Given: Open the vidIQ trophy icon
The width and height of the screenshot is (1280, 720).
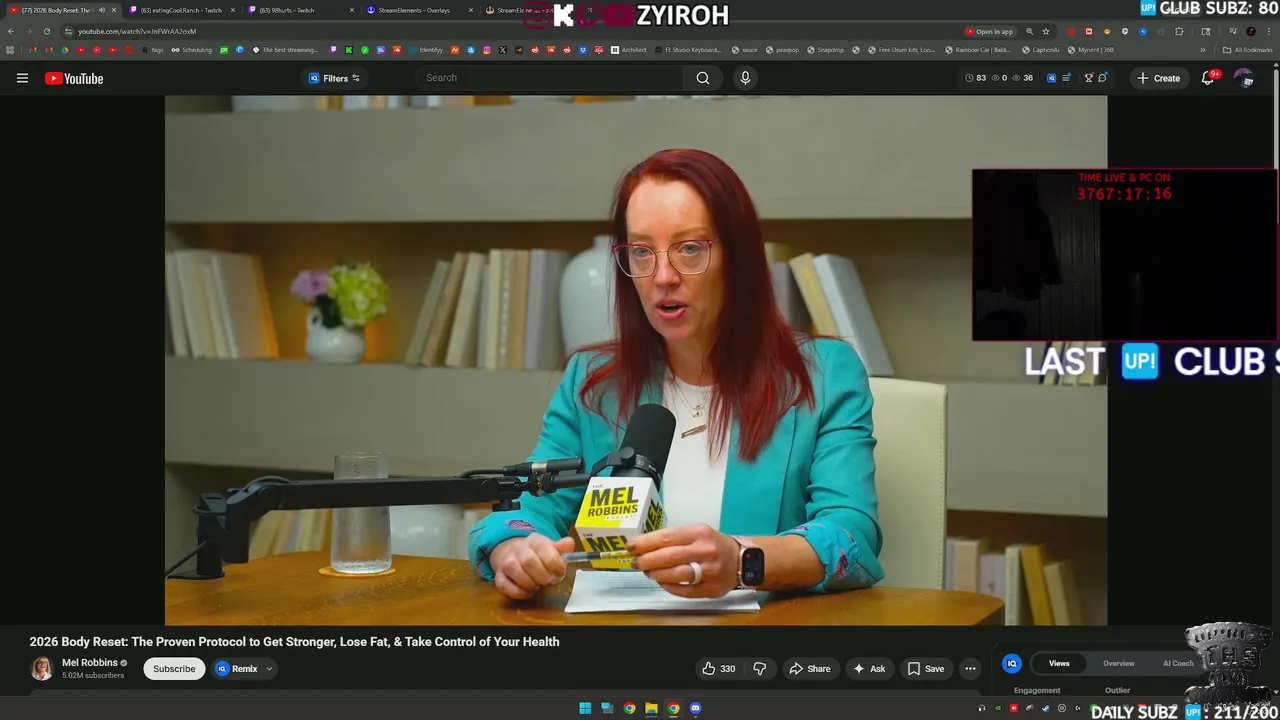Looking at the screenshot, I should 1088,78.
